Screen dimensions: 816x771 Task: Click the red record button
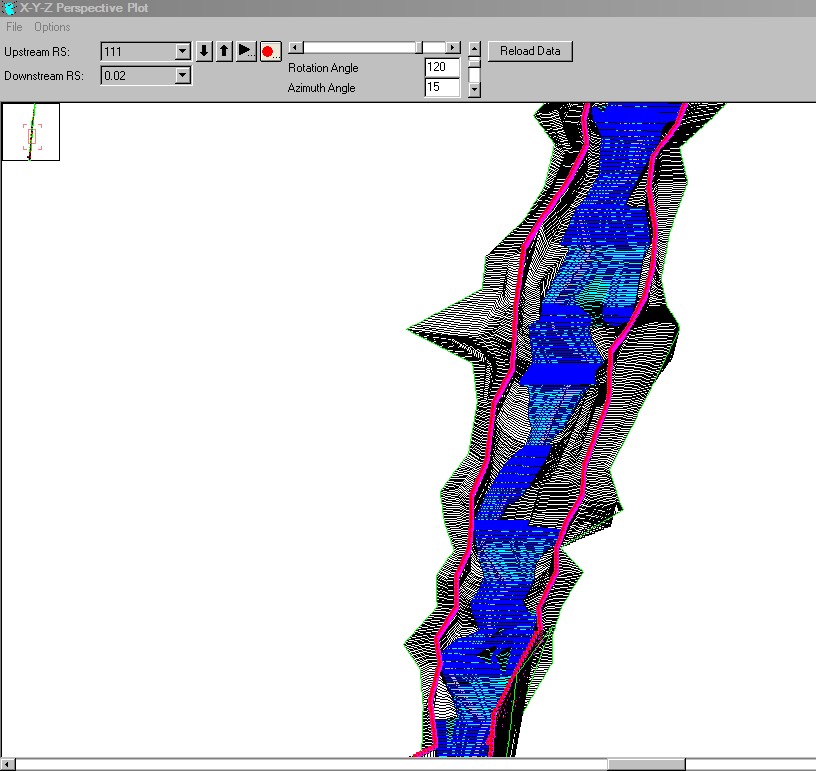(269, 51)
